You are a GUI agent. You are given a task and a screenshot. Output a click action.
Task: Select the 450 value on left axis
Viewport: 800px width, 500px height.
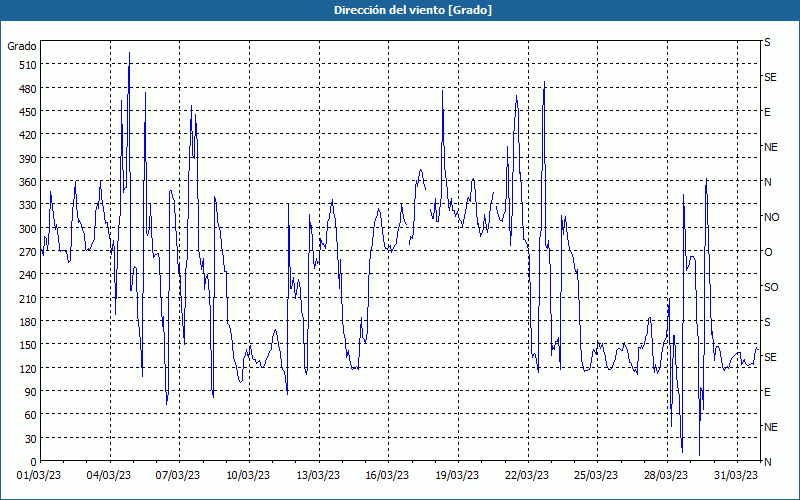(x=27, y=112)
